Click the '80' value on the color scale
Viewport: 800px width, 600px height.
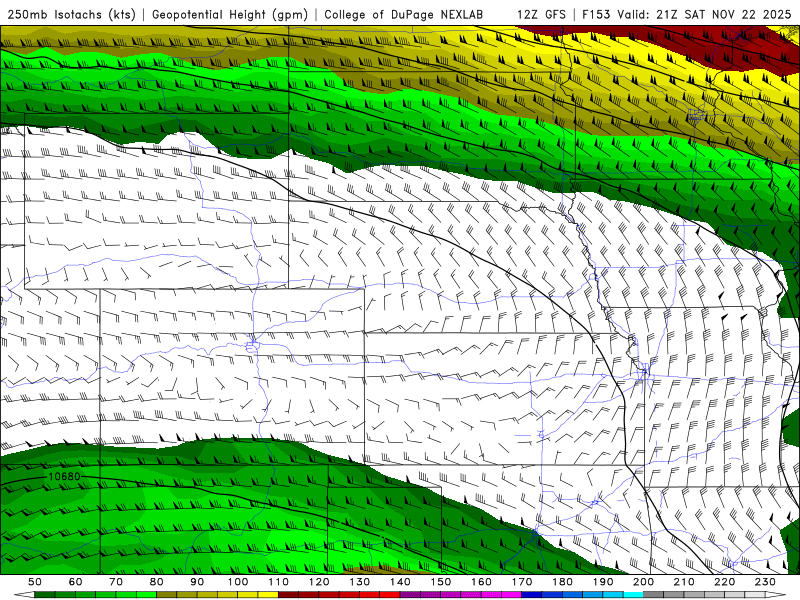[x=157, y=582]
